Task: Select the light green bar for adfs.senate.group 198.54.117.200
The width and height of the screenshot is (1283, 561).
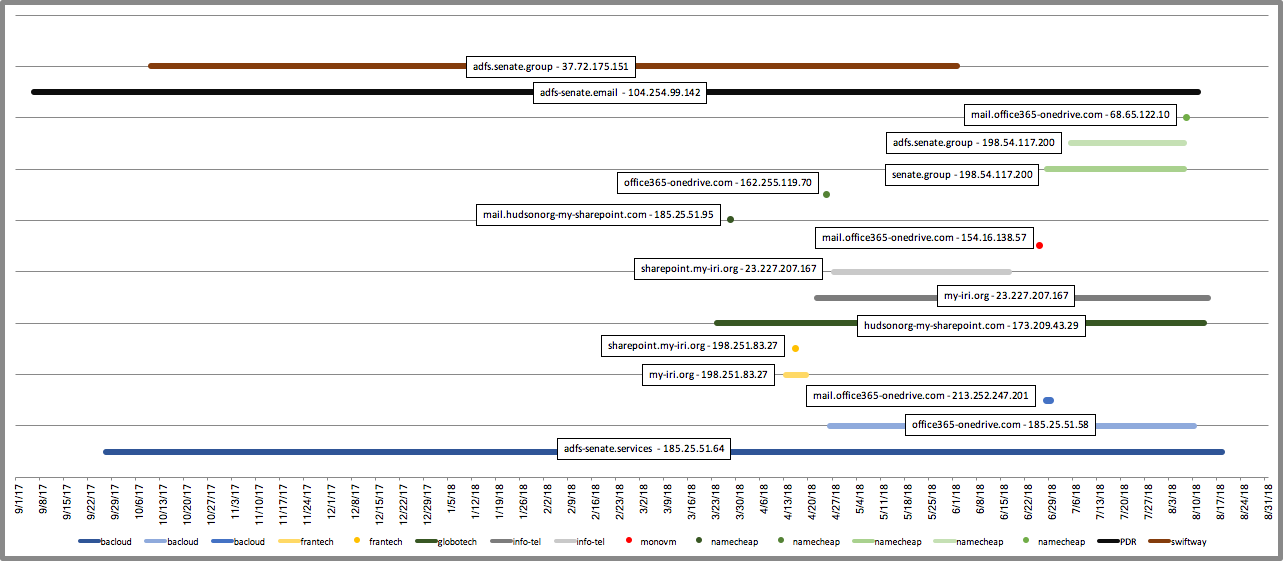Action: pyautogui.click(x=1127, y=143)
